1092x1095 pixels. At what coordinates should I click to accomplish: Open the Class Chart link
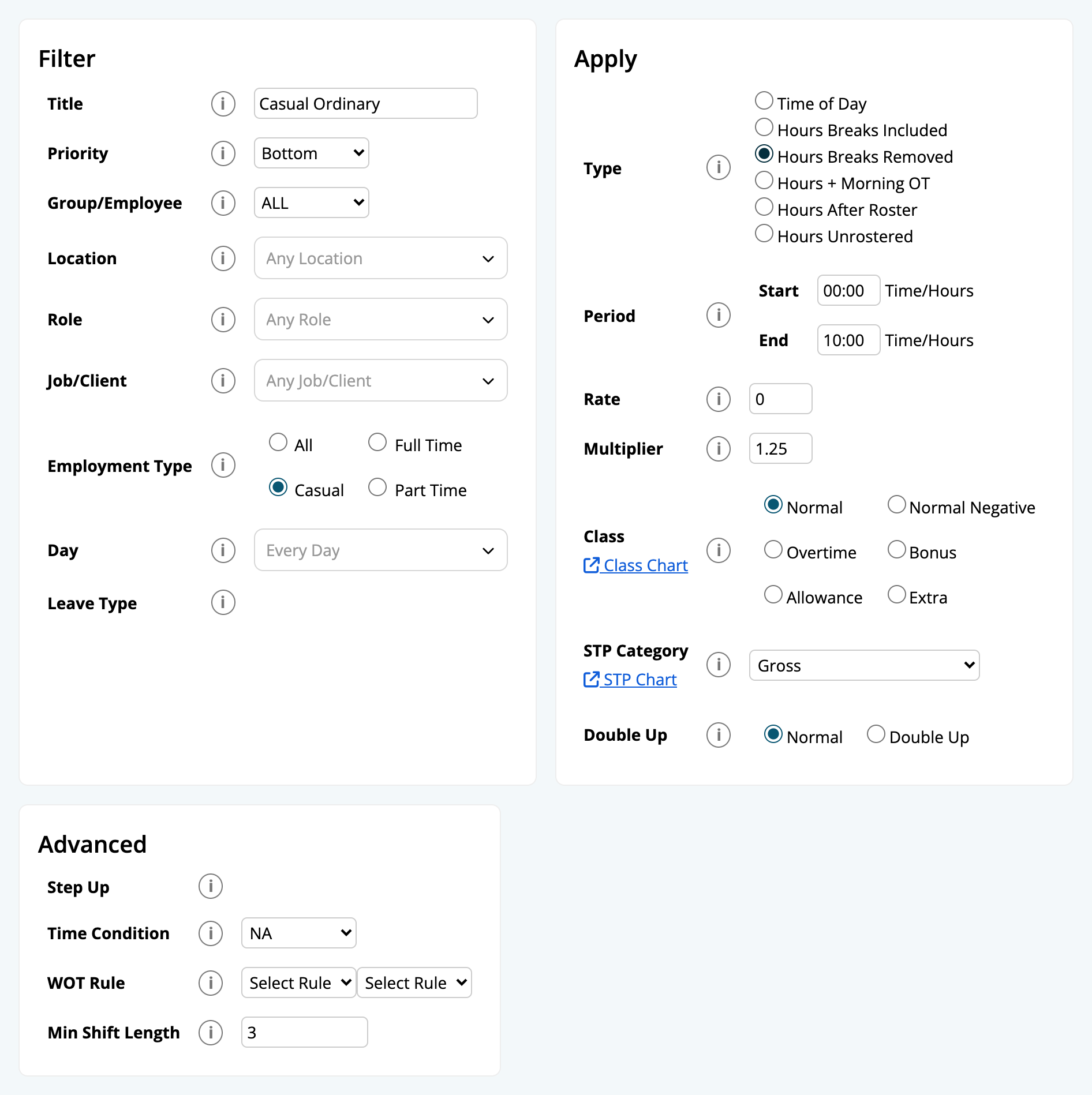click(636, 565)
